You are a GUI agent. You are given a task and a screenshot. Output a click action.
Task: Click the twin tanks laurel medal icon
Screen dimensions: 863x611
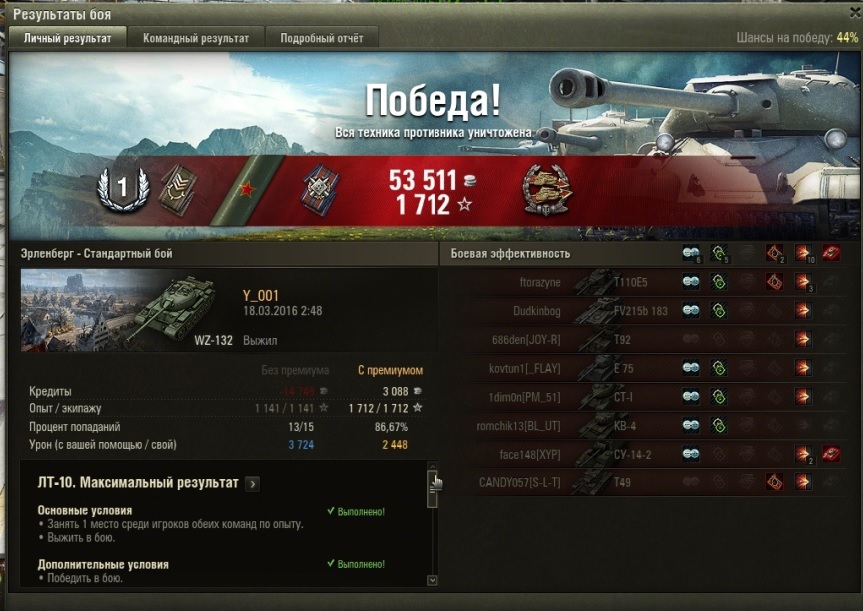coord(547,189)
